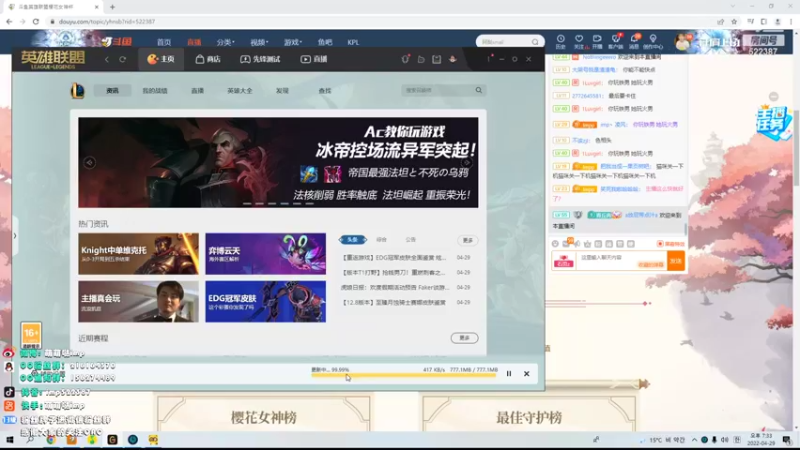Show previous banner slide

click(89, 163)
